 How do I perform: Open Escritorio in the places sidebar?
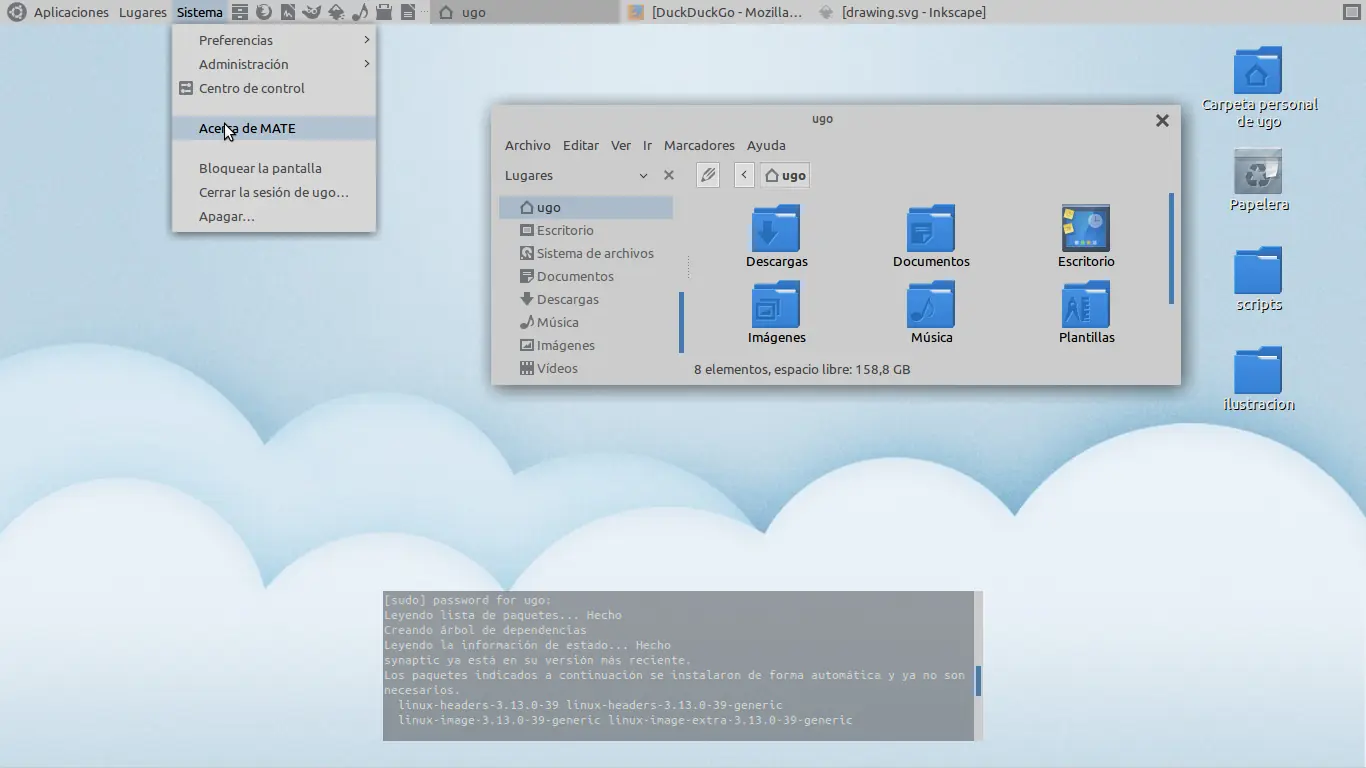586,230
